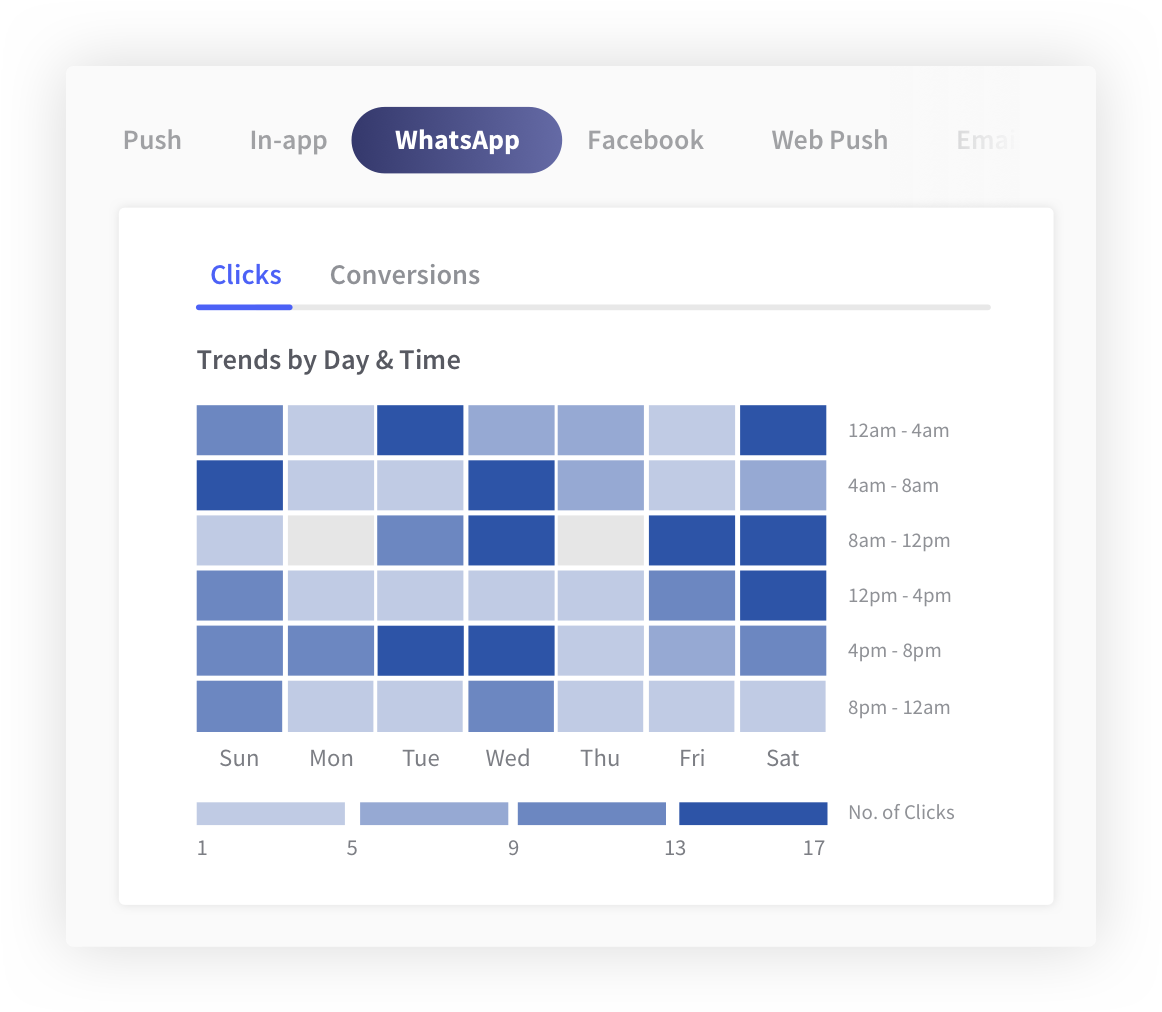Viewport: 1162px width, 1012px height.
Task: Pick the Sat 4am - 8am heatmap cell
Action: [x=783, y=485]
